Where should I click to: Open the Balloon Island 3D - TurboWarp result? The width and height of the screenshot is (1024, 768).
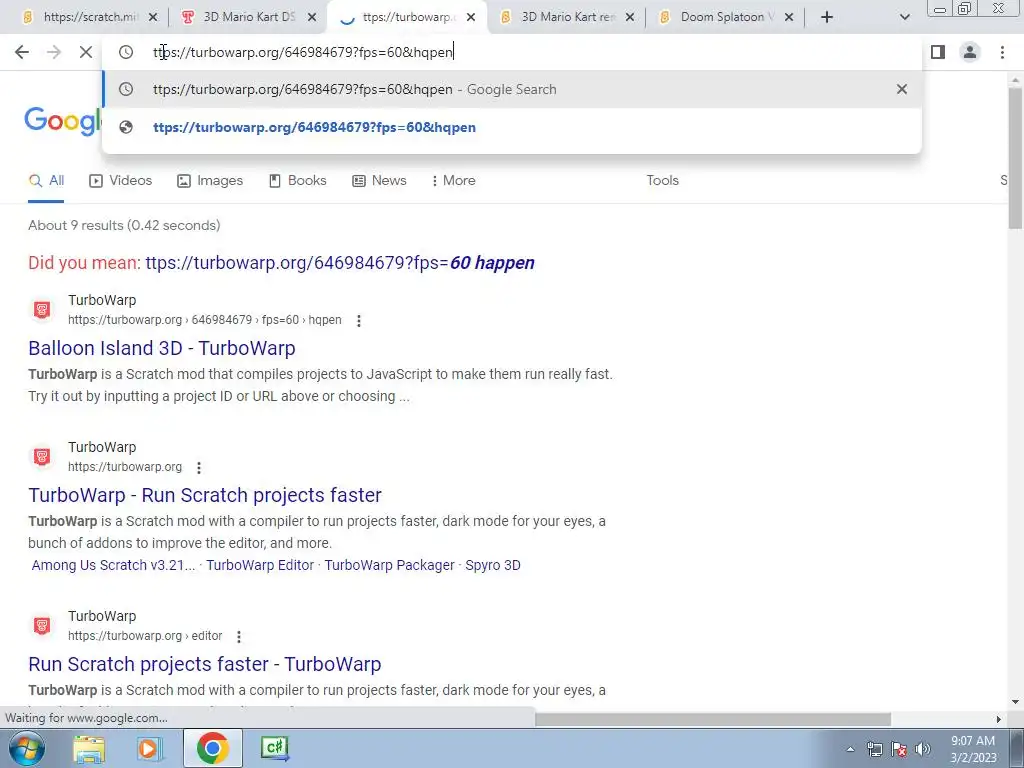click(162, 348)
